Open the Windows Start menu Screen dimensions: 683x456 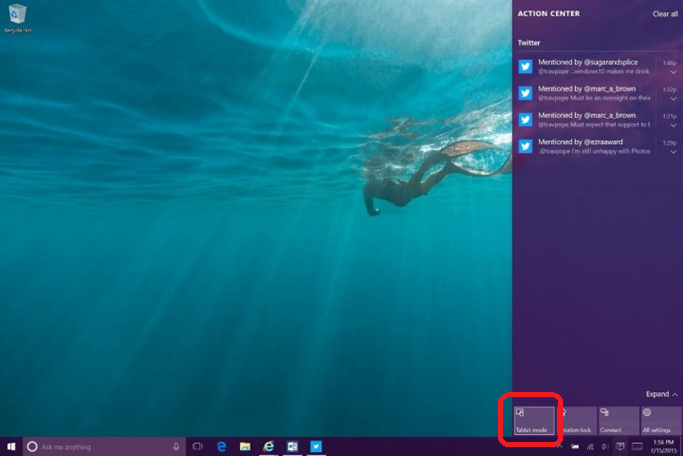click(11, 447)
